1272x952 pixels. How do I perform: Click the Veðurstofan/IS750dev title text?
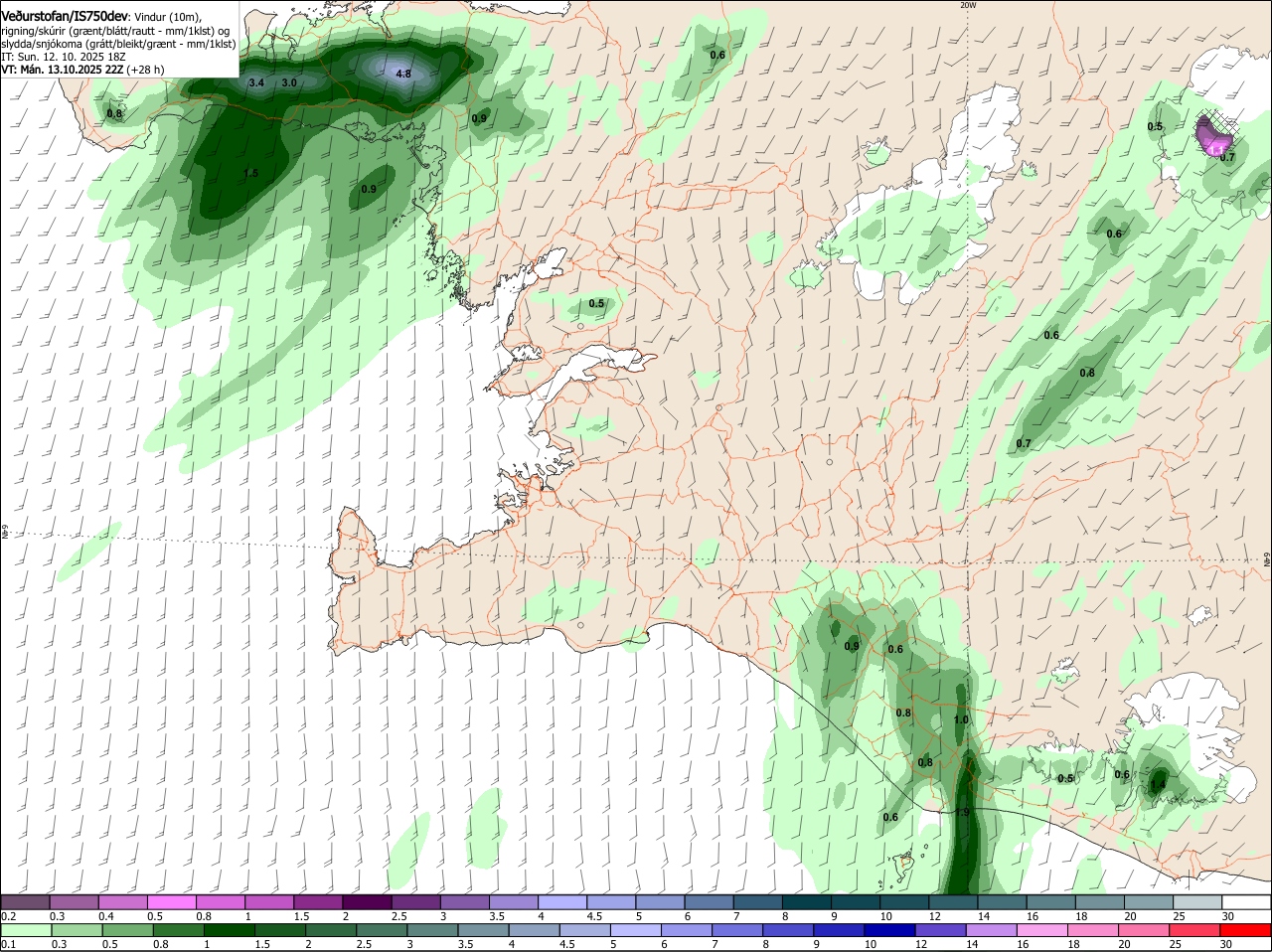pos(64,18)
